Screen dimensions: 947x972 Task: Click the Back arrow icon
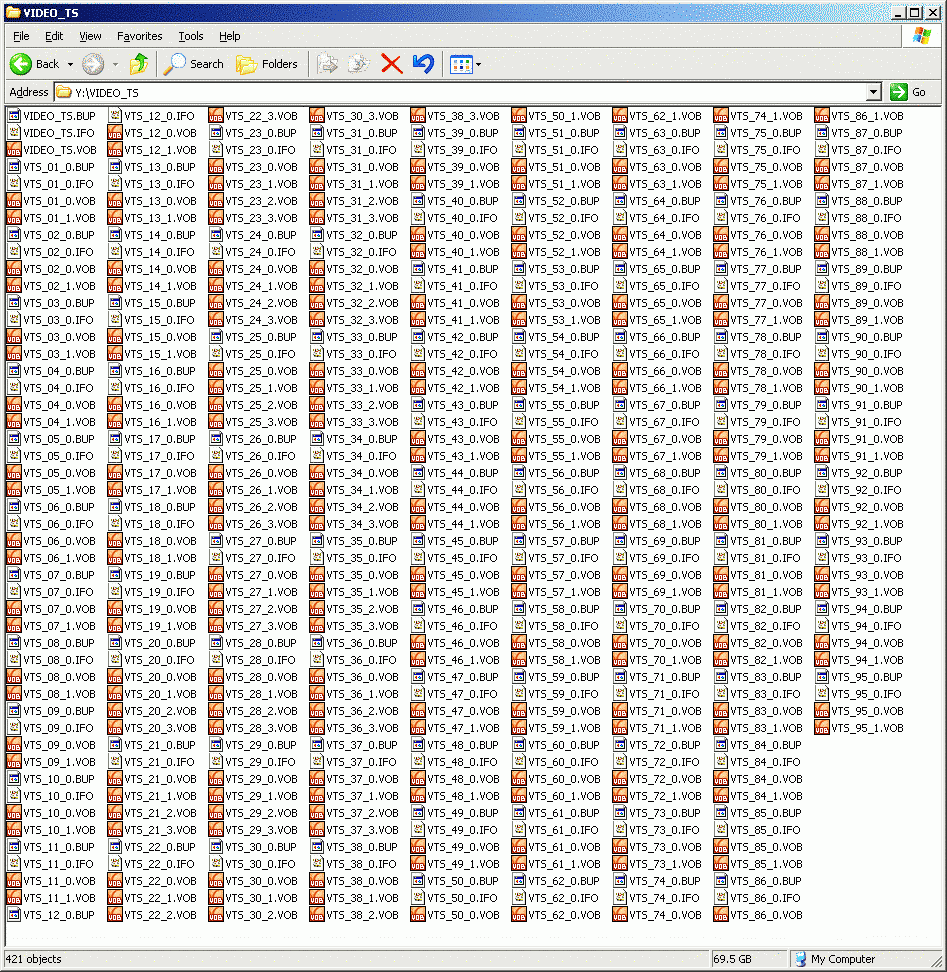pos(20,64)
